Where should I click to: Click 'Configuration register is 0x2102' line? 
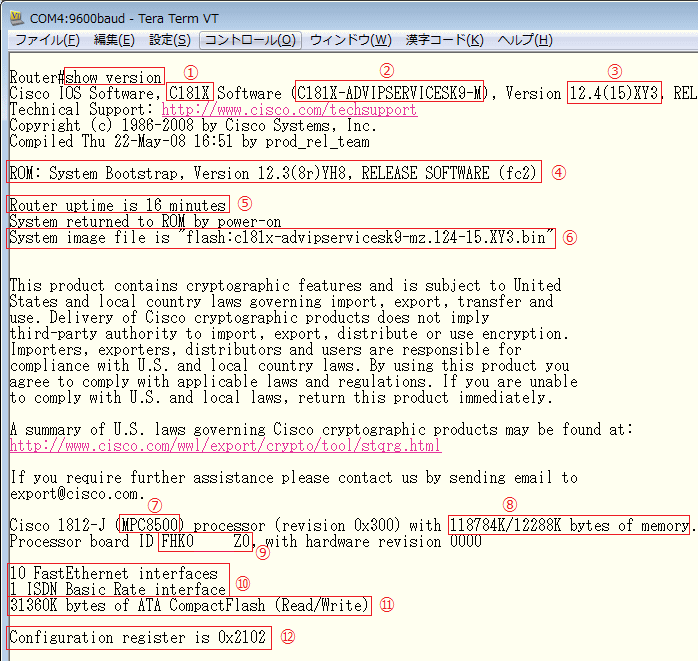(138, 637)
